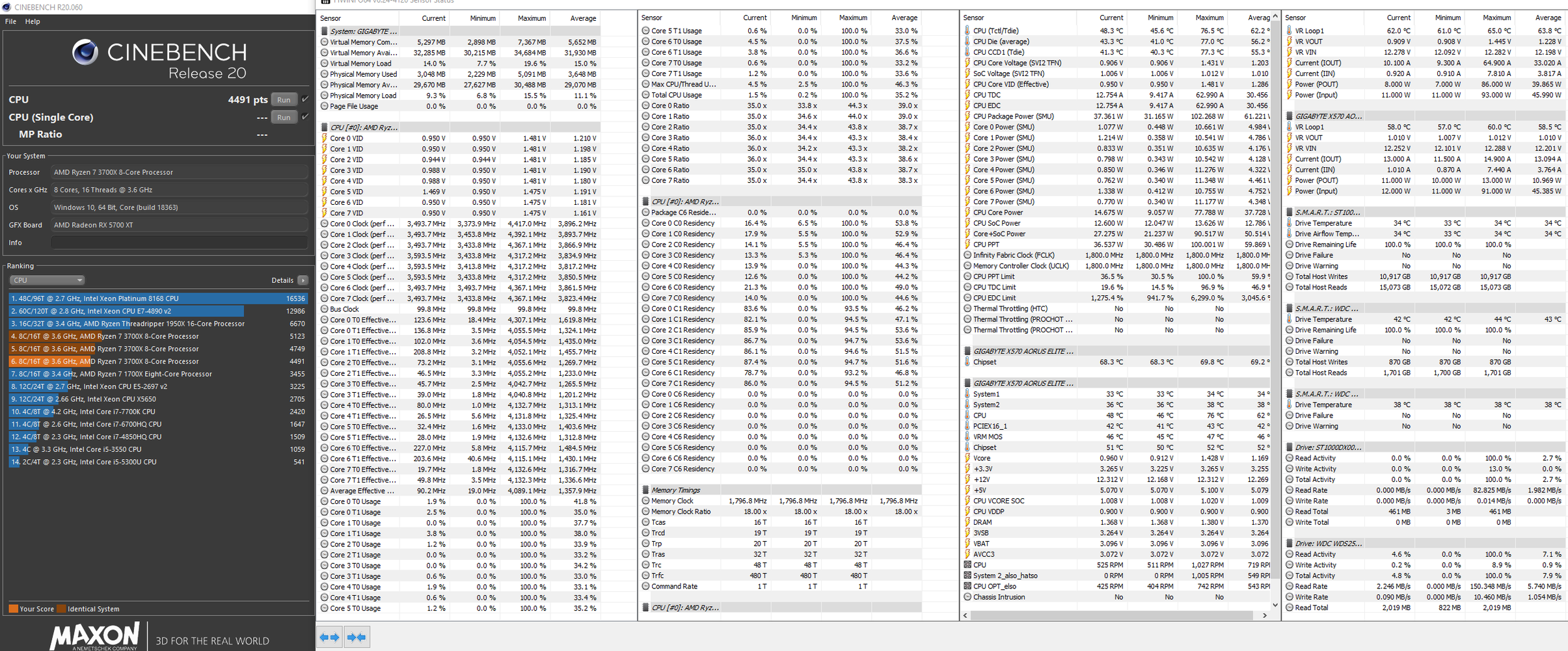This screenshot has height=651, width=1568.
Task: Click the fan icon beside CPU OPT_elso
Action: (967, 586)
